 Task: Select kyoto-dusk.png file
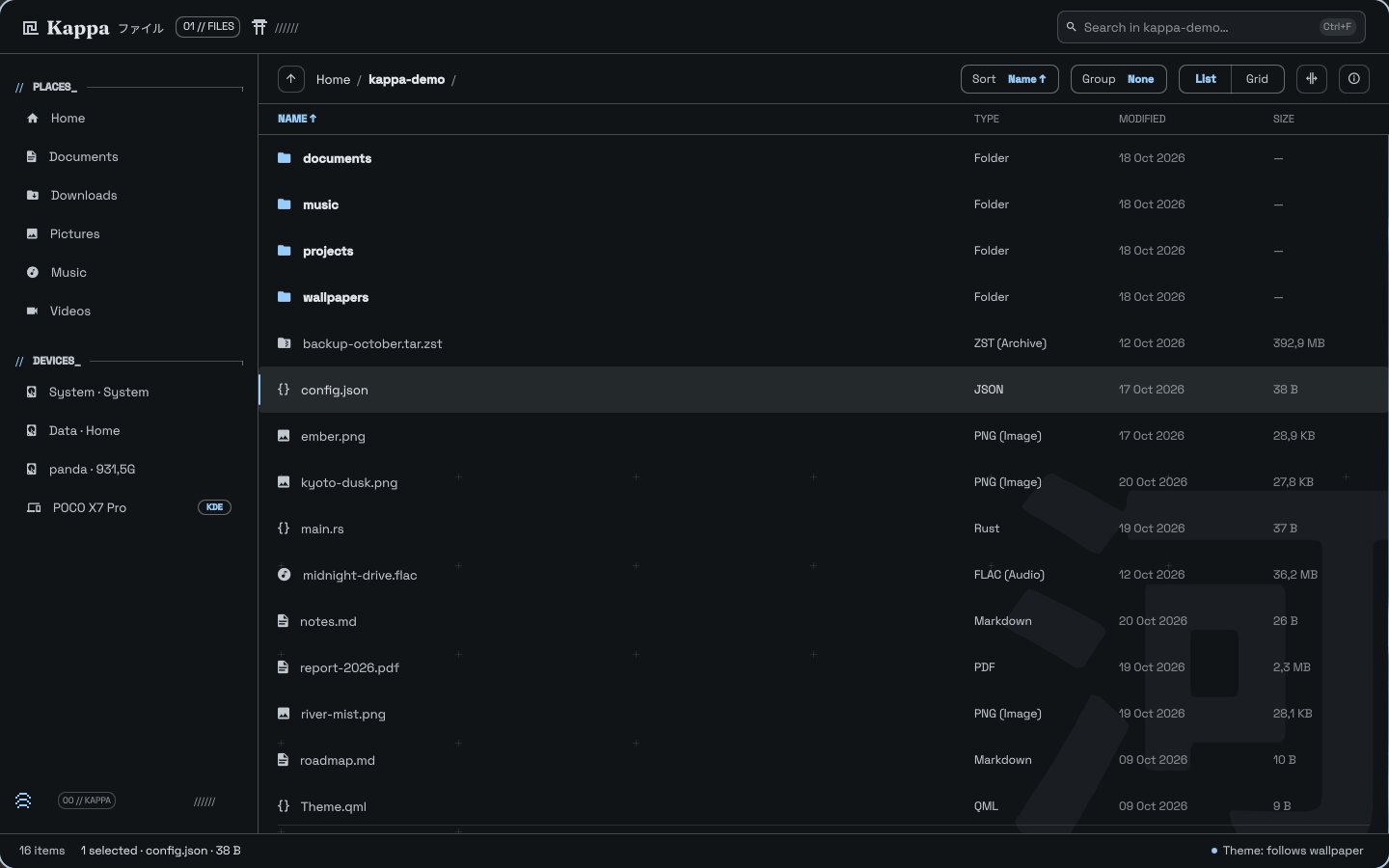[824, 482]
